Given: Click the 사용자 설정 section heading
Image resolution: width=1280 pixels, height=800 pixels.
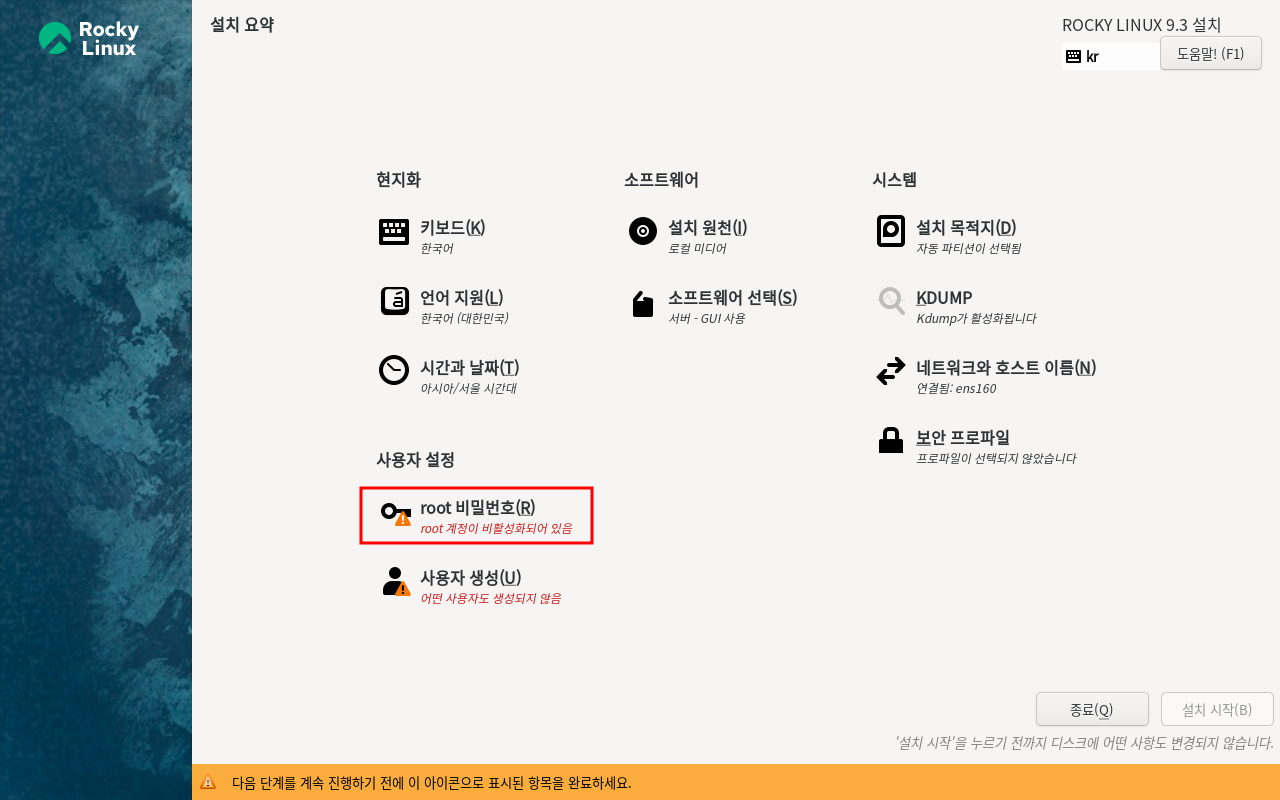Looking at the screenshot, I should [415, 460].
